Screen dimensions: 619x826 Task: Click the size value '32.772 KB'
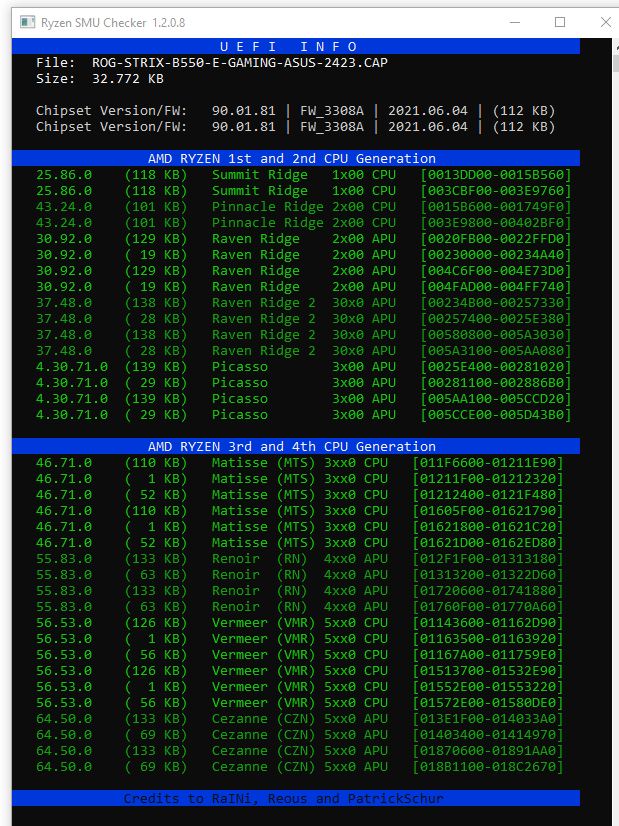coord(128,78)
